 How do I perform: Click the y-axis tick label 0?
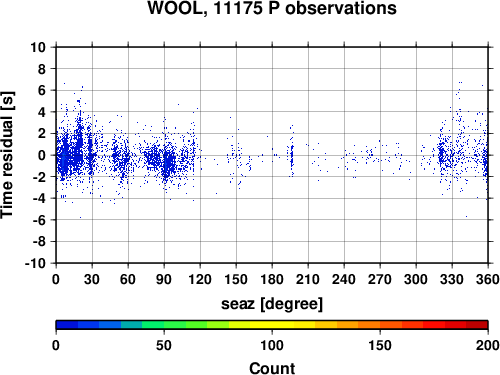42,155
